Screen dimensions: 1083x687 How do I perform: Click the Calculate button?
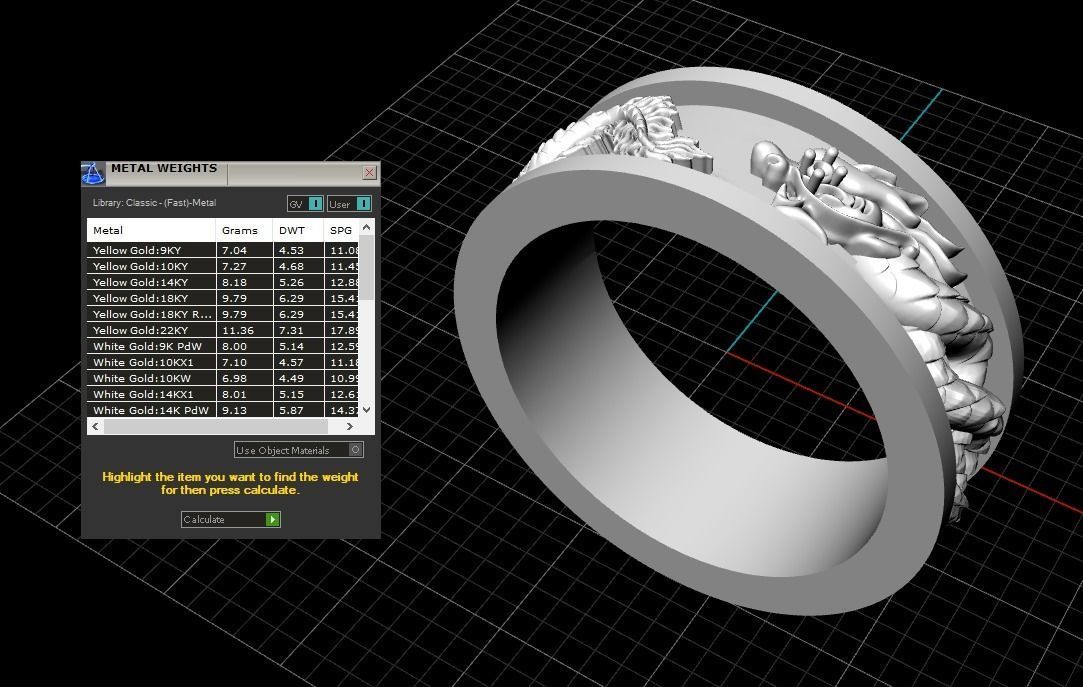(231, 519)
